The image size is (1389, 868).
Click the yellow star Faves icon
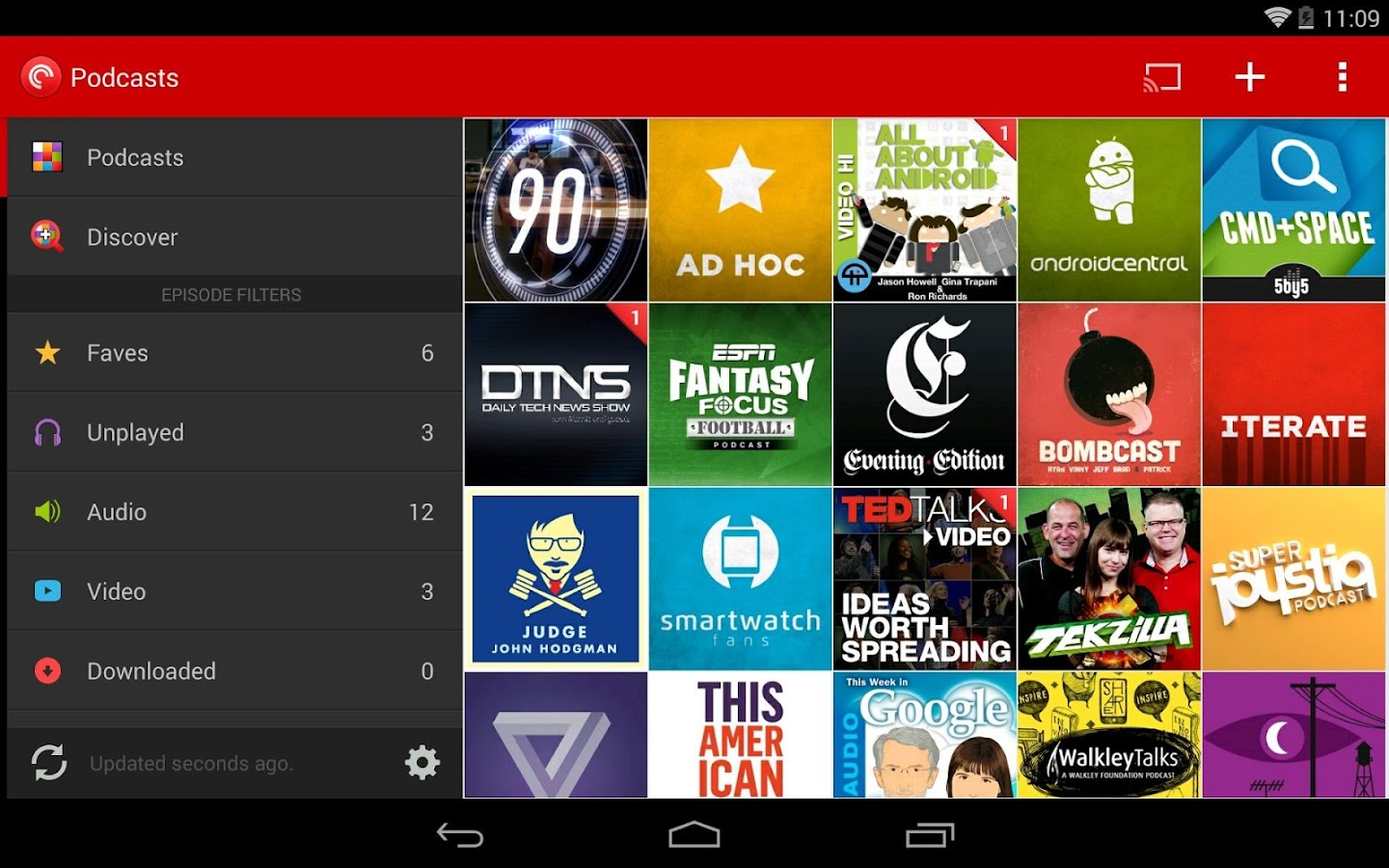coord(47,353)
